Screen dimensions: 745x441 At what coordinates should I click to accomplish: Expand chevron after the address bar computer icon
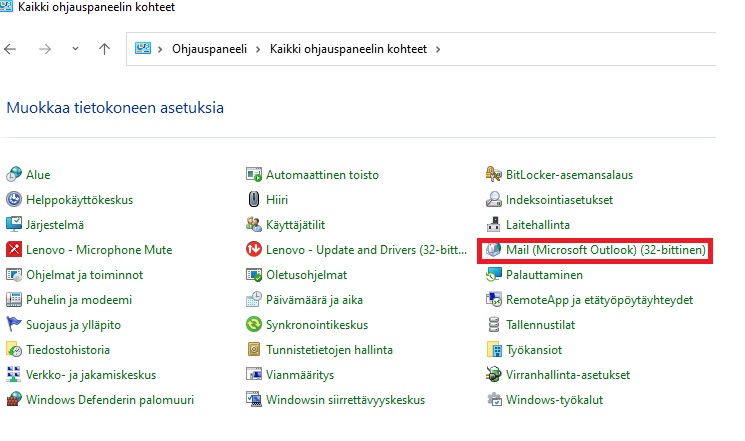point(160,49)
